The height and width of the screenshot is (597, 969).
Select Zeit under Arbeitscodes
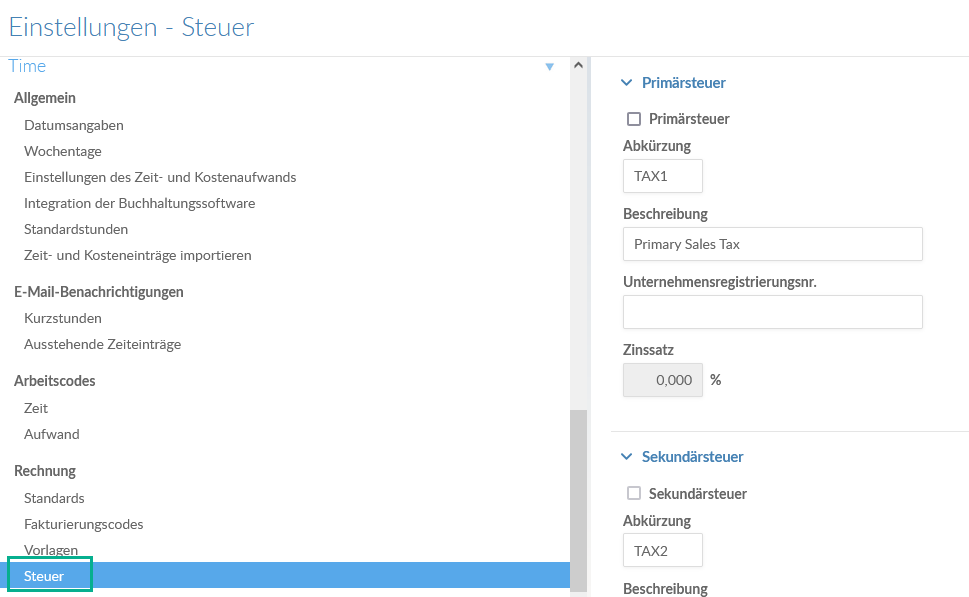pyautogui.click(x=36, y=409)
